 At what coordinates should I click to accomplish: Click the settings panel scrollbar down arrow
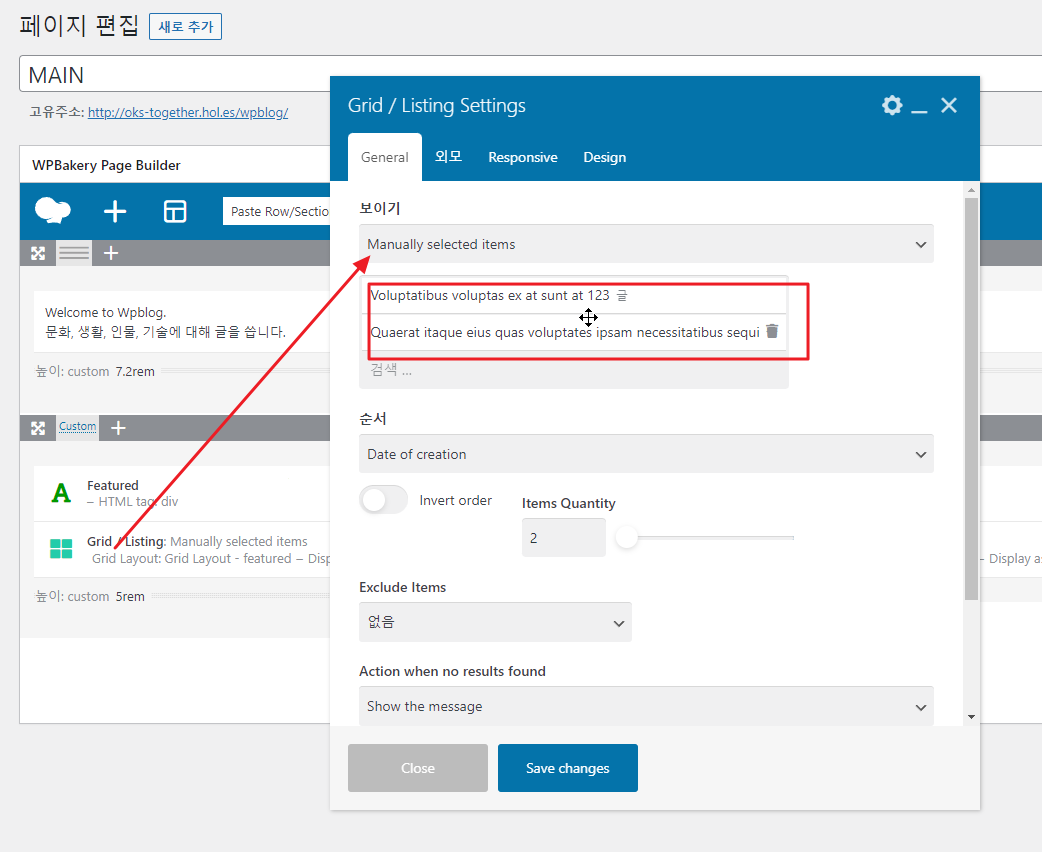pos(972,717)
